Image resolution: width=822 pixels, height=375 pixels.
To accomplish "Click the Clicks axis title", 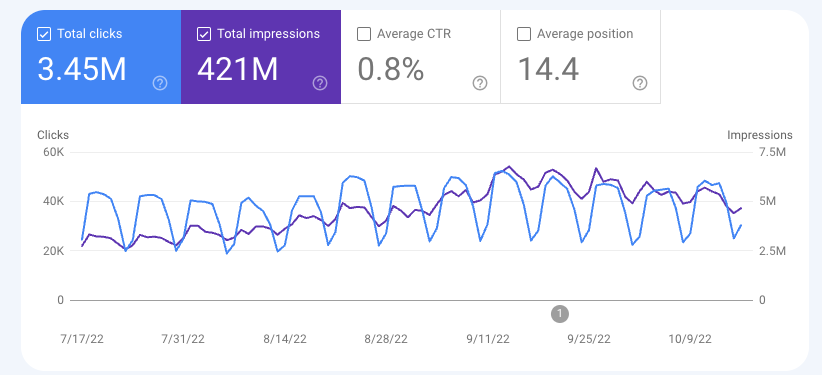I will tap(53, 135).
